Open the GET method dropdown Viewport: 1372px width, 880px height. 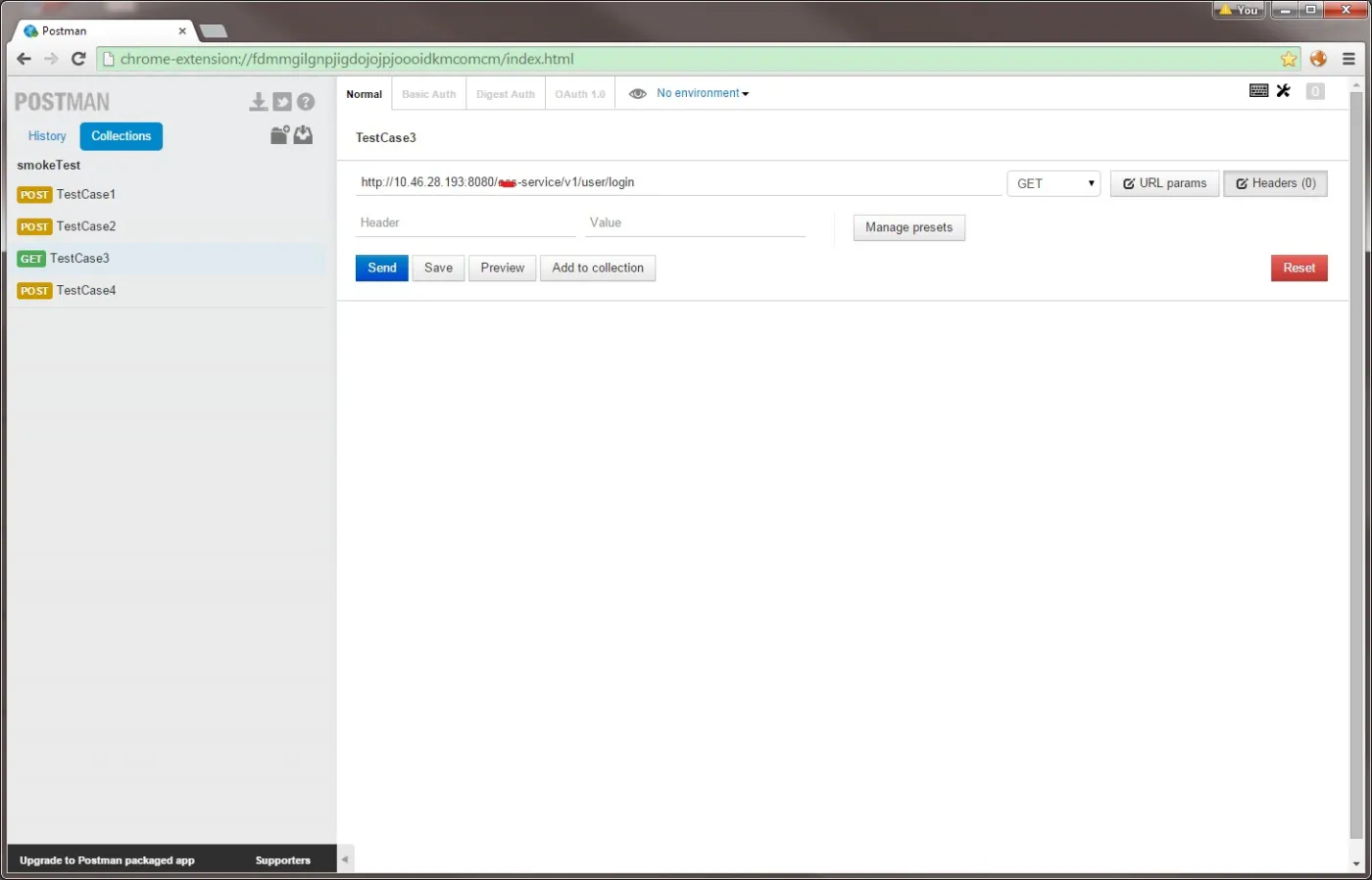(1053, 183)
